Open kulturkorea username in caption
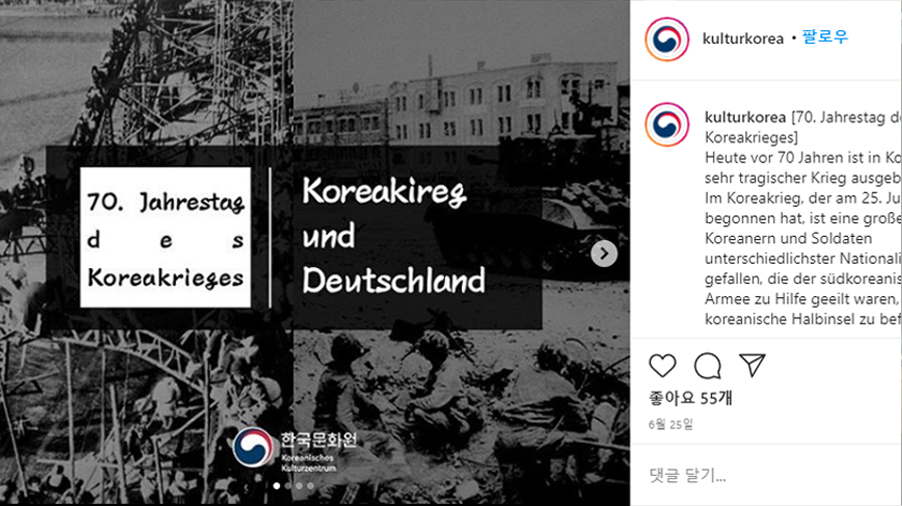Viewport: 902px width, 506px height. [x=745, y=117]
